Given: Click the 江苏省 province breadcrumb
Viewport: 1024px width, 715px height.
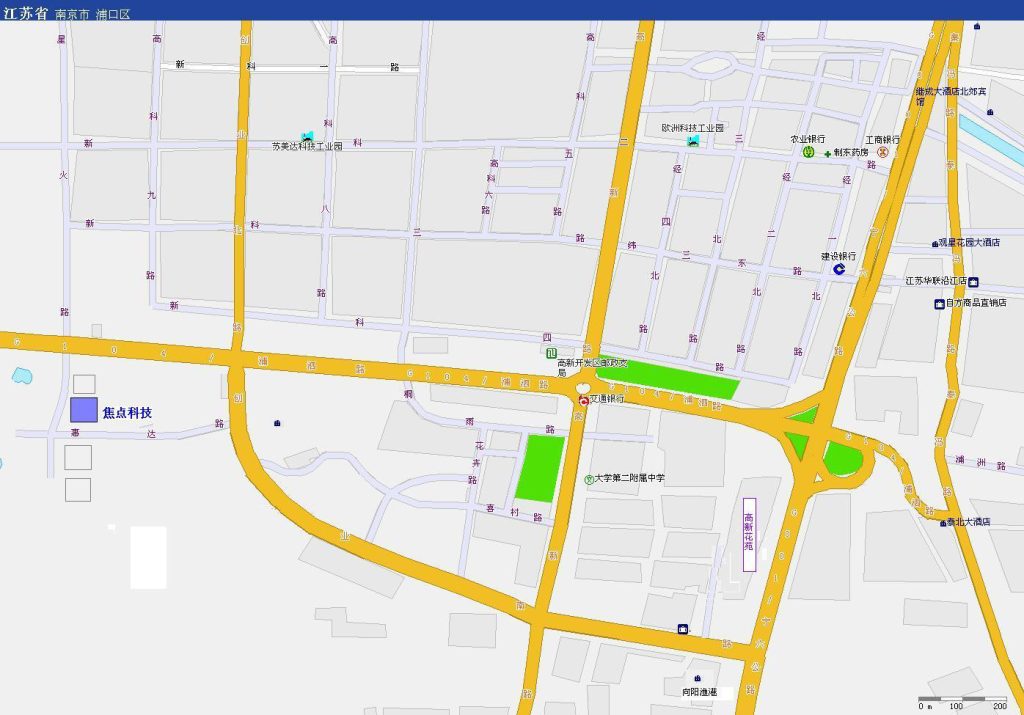Looking at the screenshot, I should tap(25, 14).
